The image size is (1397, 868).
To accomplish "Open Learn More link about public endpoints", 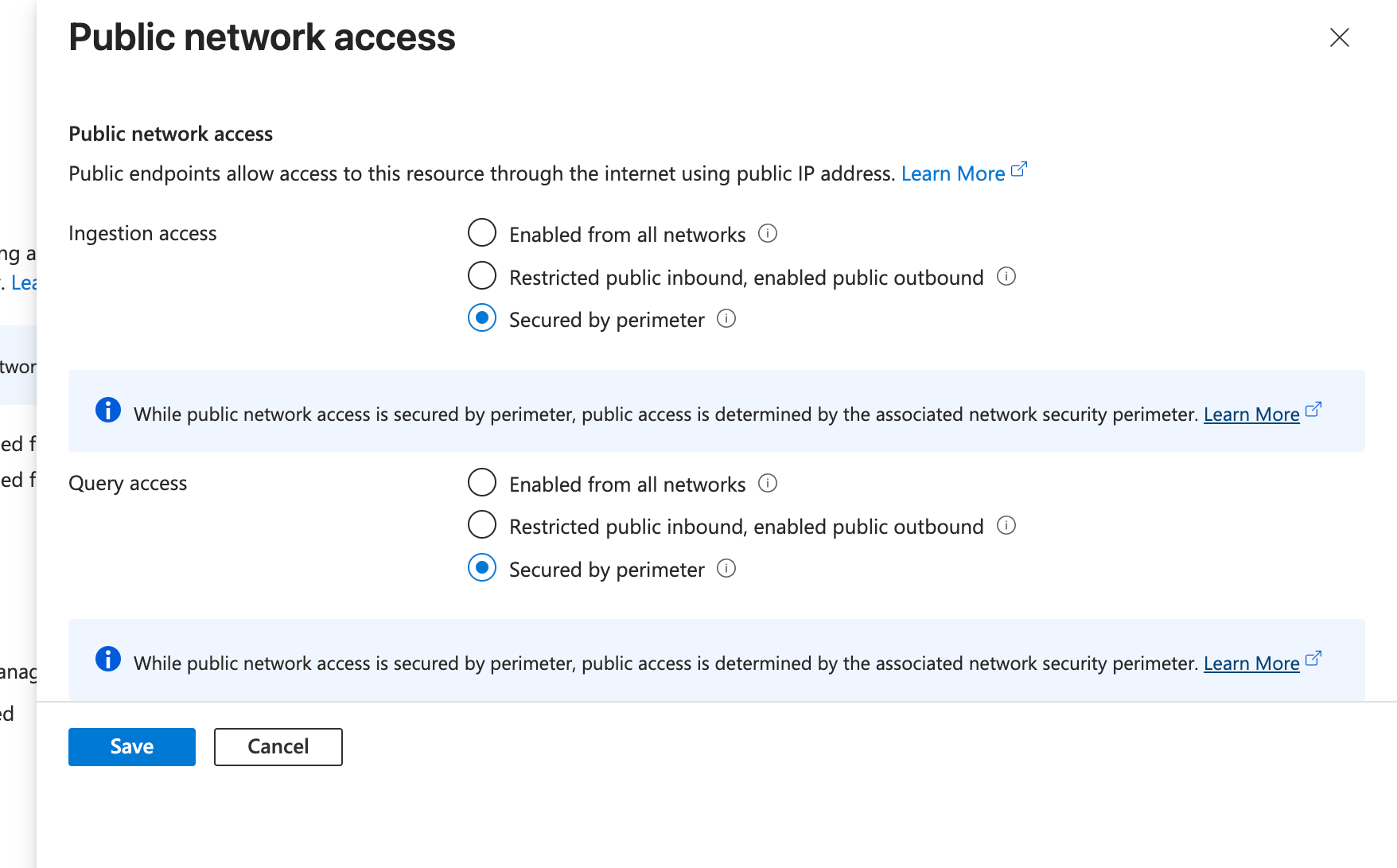I will coord(953,173).
